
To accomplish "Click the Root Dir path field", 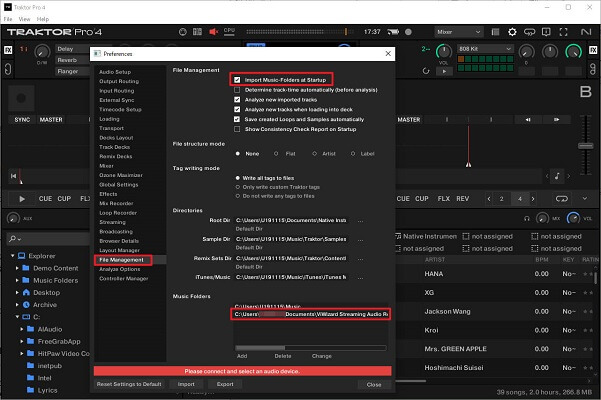I will pyautogui.click(x=291, y=220).
